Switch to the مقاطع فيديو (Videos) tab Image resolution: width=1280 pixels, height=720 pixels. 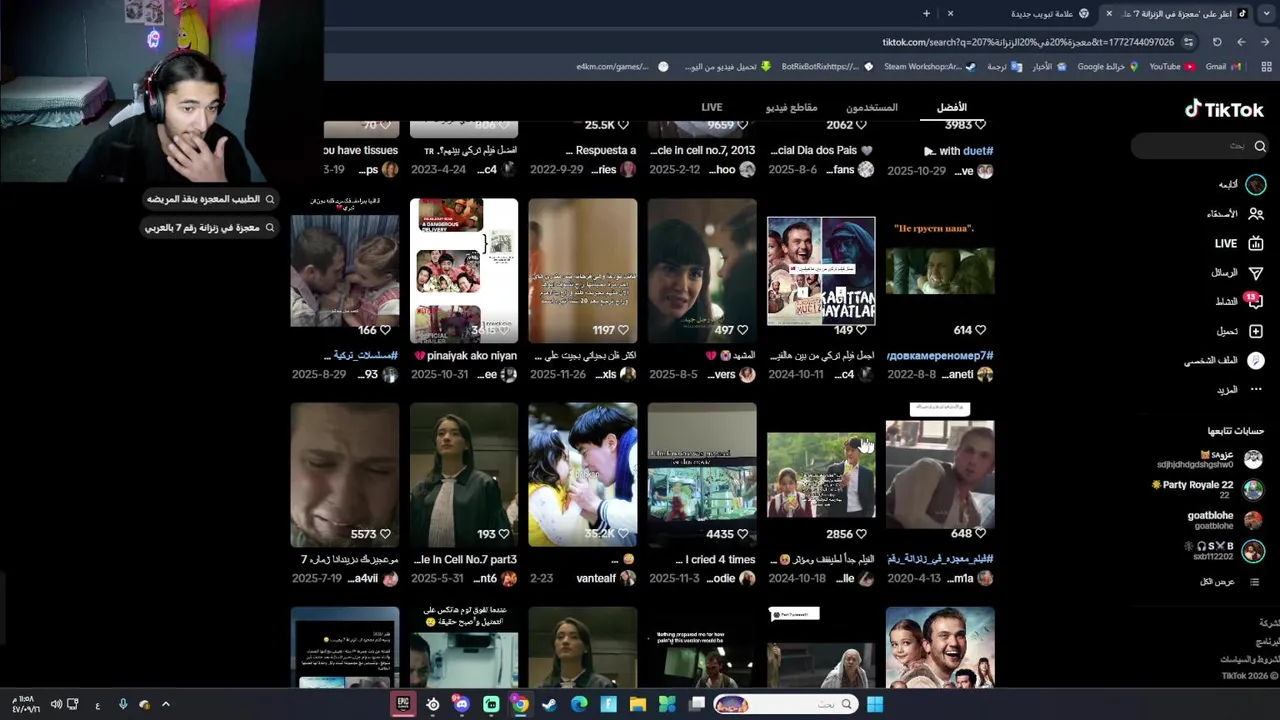pos(791,107)
